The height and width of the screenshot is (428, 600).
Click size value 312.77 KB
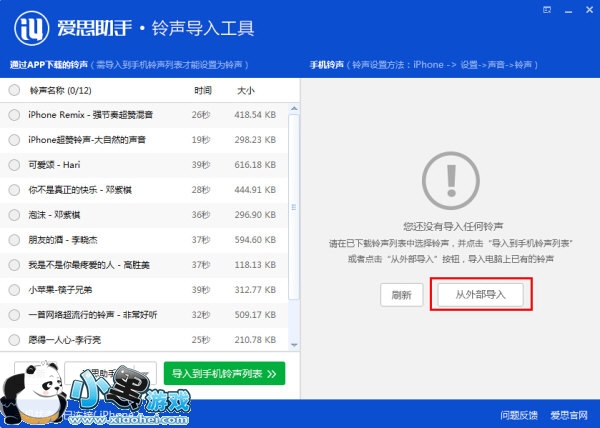(x=255, y=290)
